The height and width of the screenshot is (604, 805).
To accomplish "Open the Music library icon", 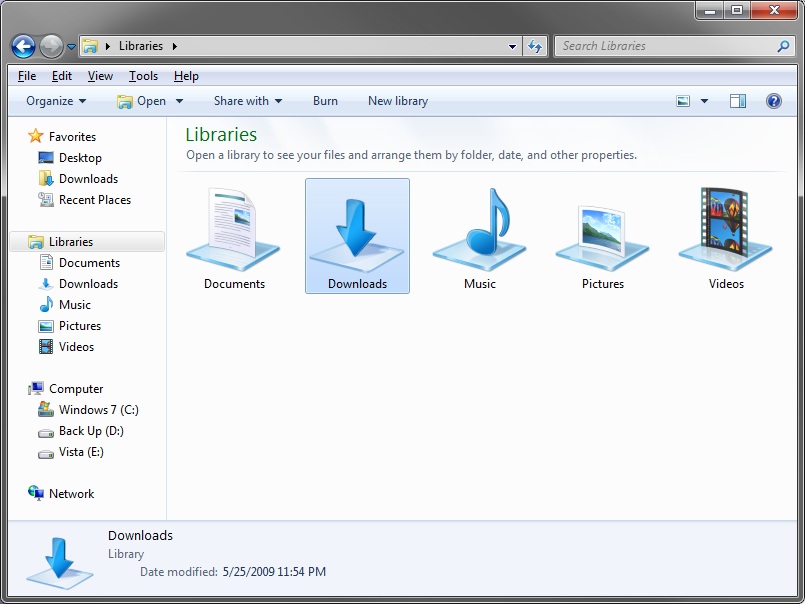I will [479, 230].
